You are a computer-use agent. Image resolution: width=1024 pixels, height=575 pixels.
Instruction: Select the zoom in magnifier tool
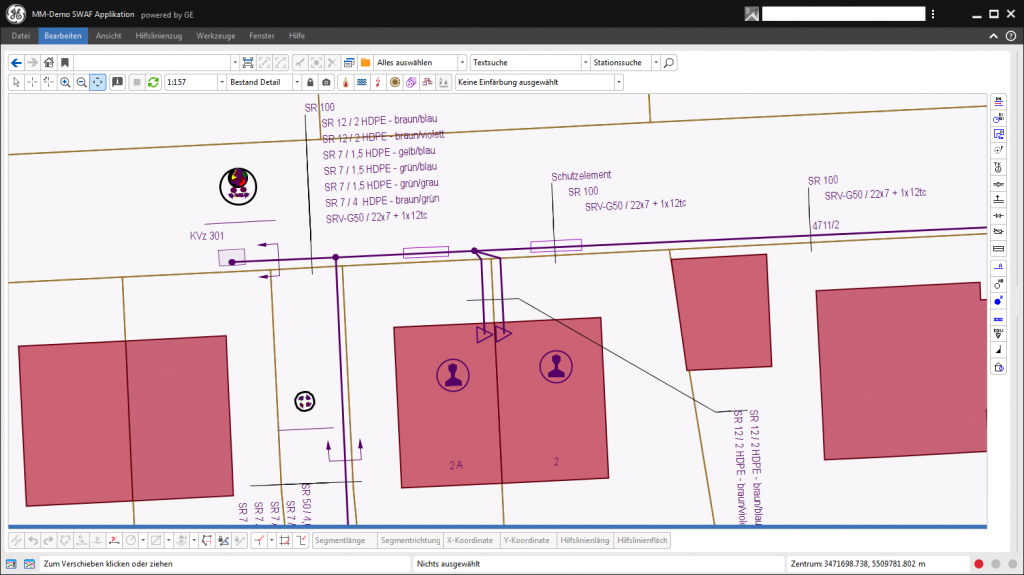pyautogui.click(x=65, y=82)
